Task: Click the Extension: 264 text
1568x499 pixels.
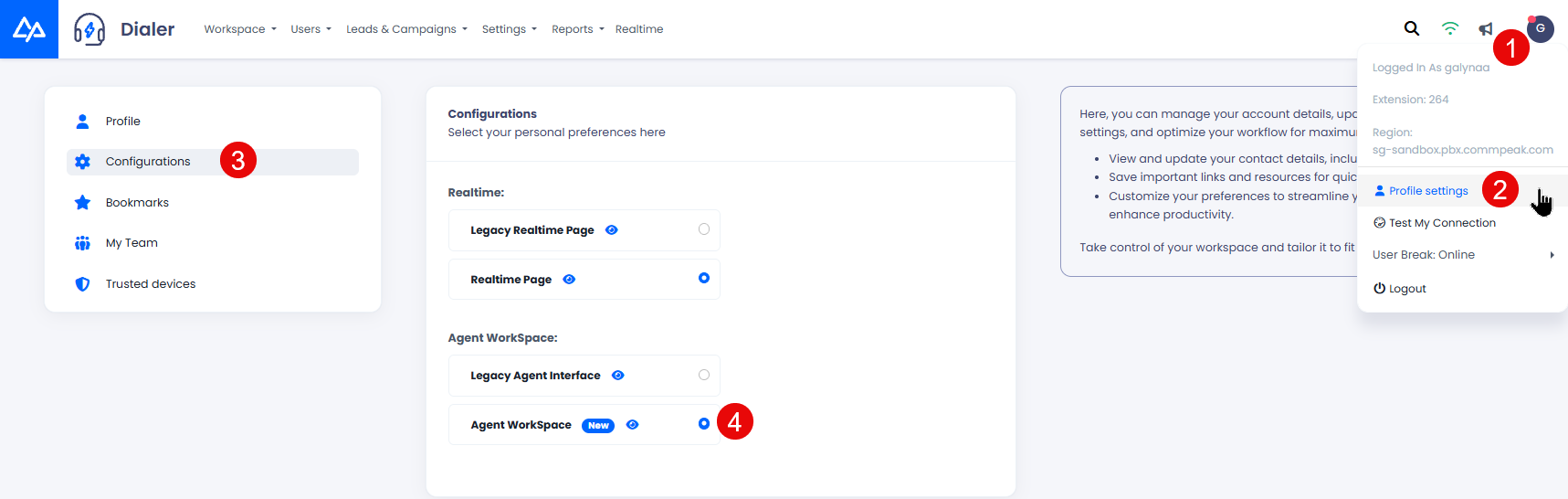Action: tap(1410, 100)
